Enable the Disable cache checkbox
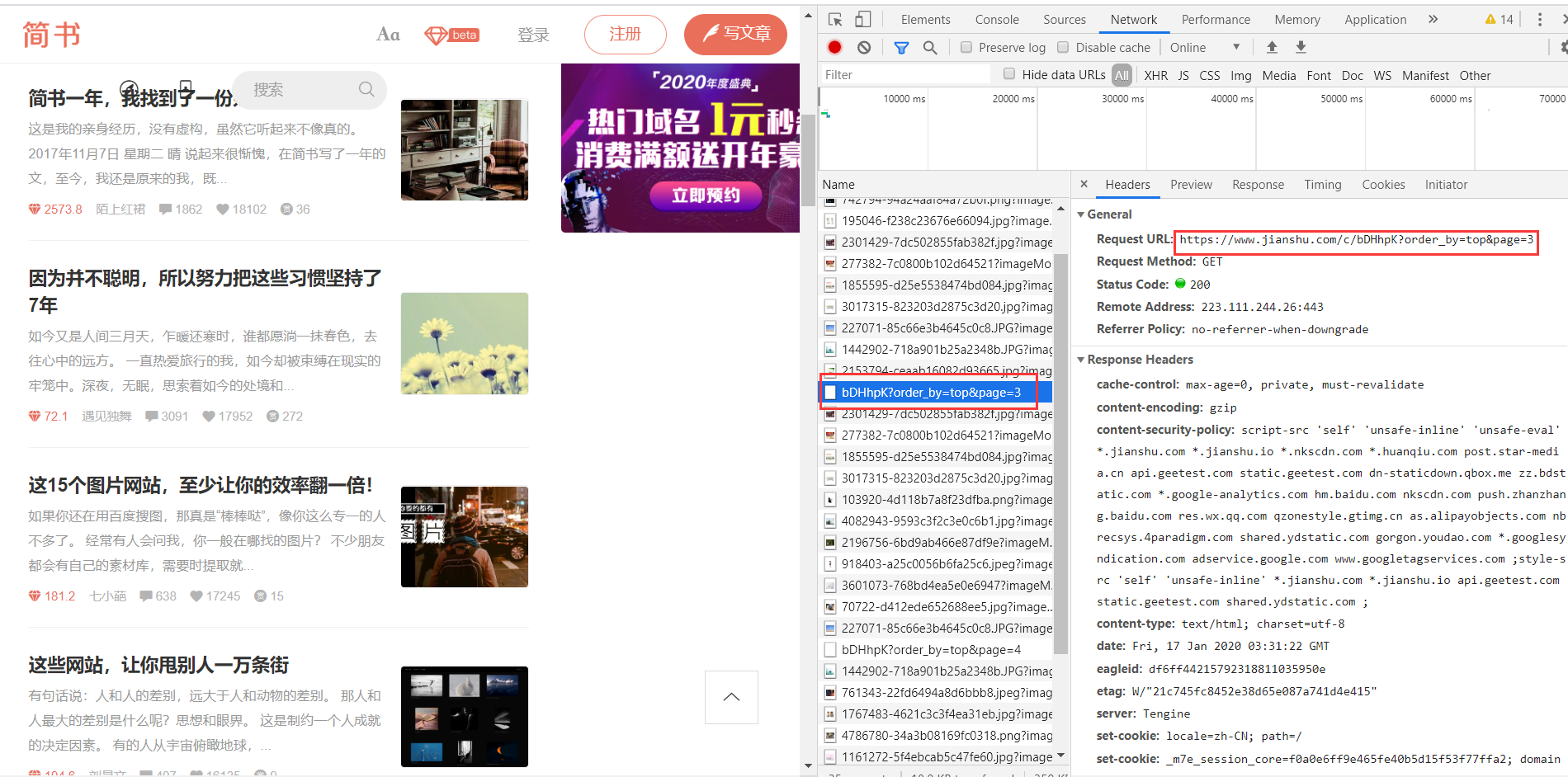 click(1064, 47)
